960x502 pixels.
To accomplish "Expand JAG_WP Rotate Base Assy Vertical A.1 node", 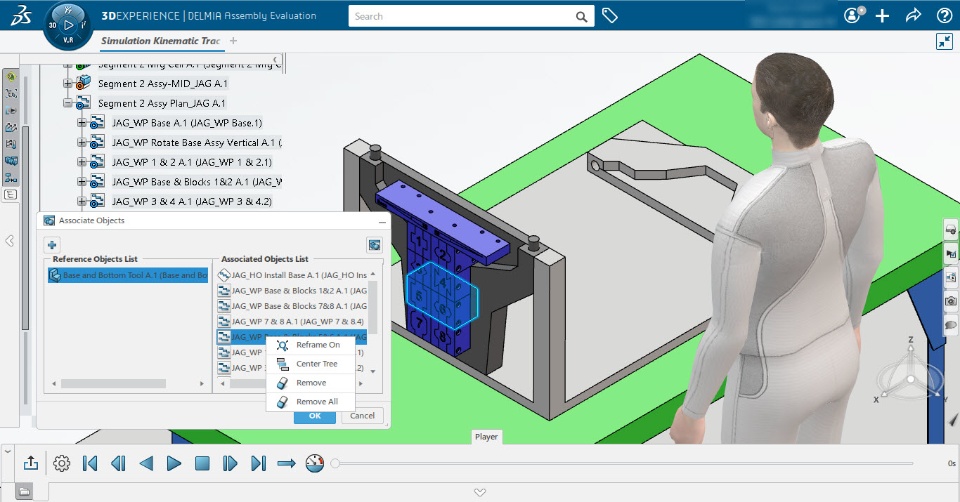I will [81, 142].
